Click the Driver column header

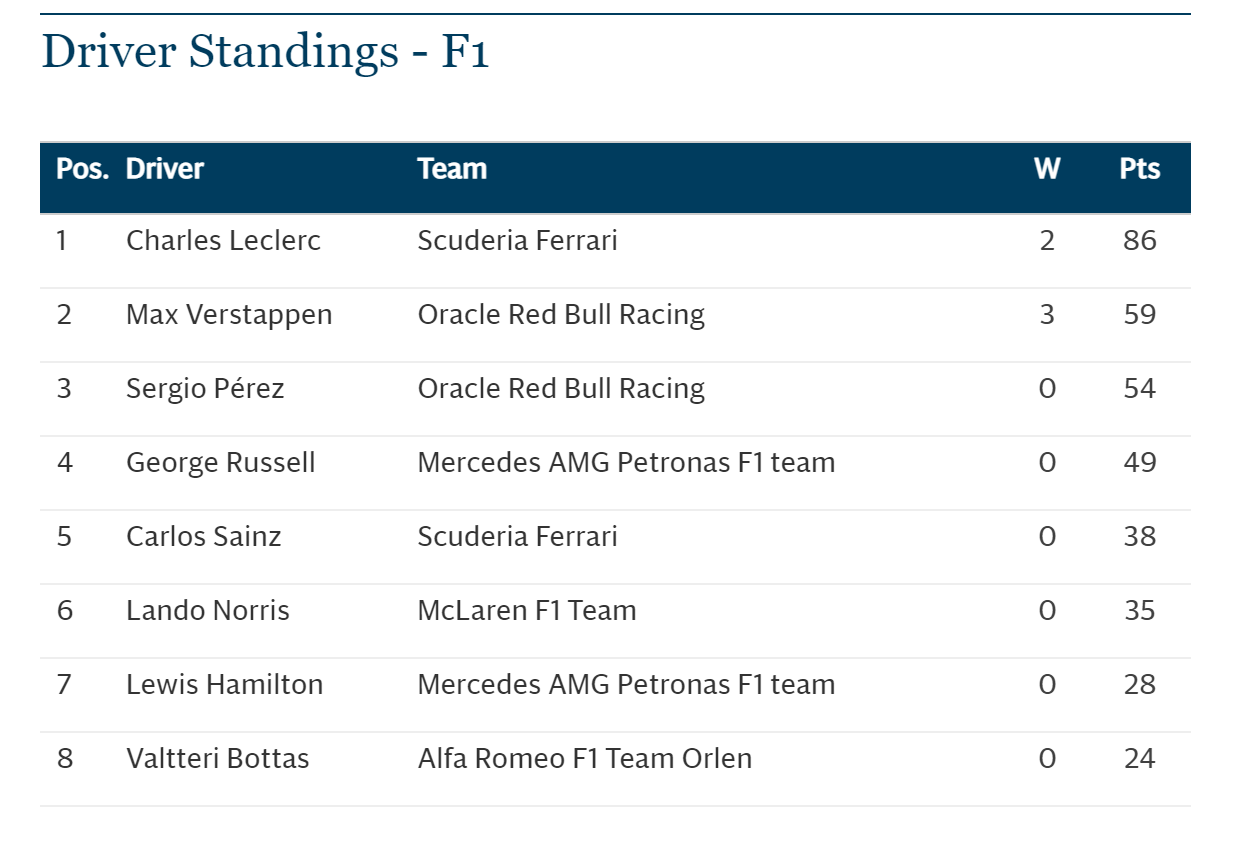(x=165, y=169)
